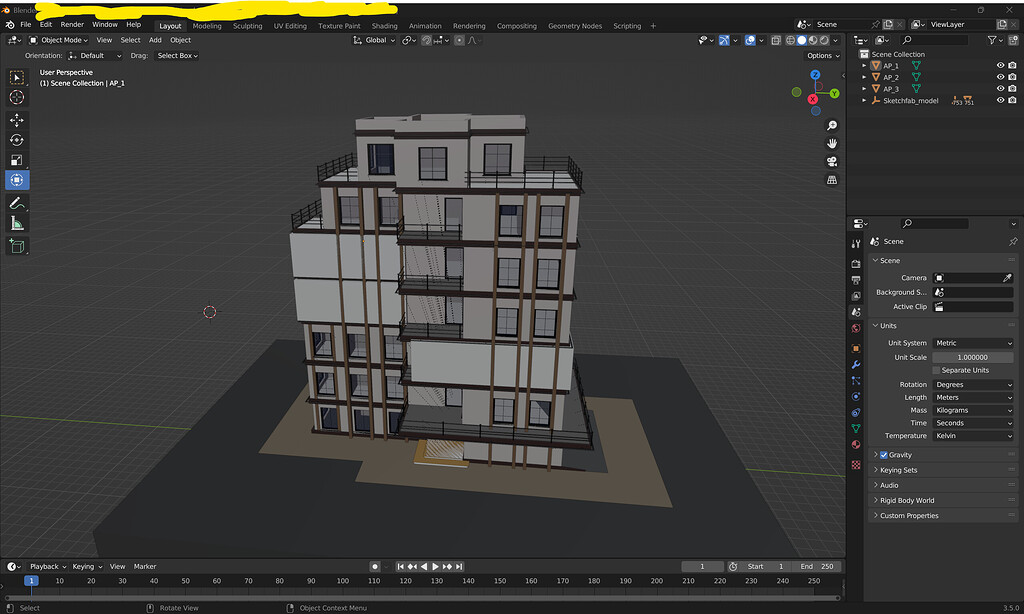Open the Object Mode dropdown
This screenshot has height=614, width=1024.
(59, 40)
